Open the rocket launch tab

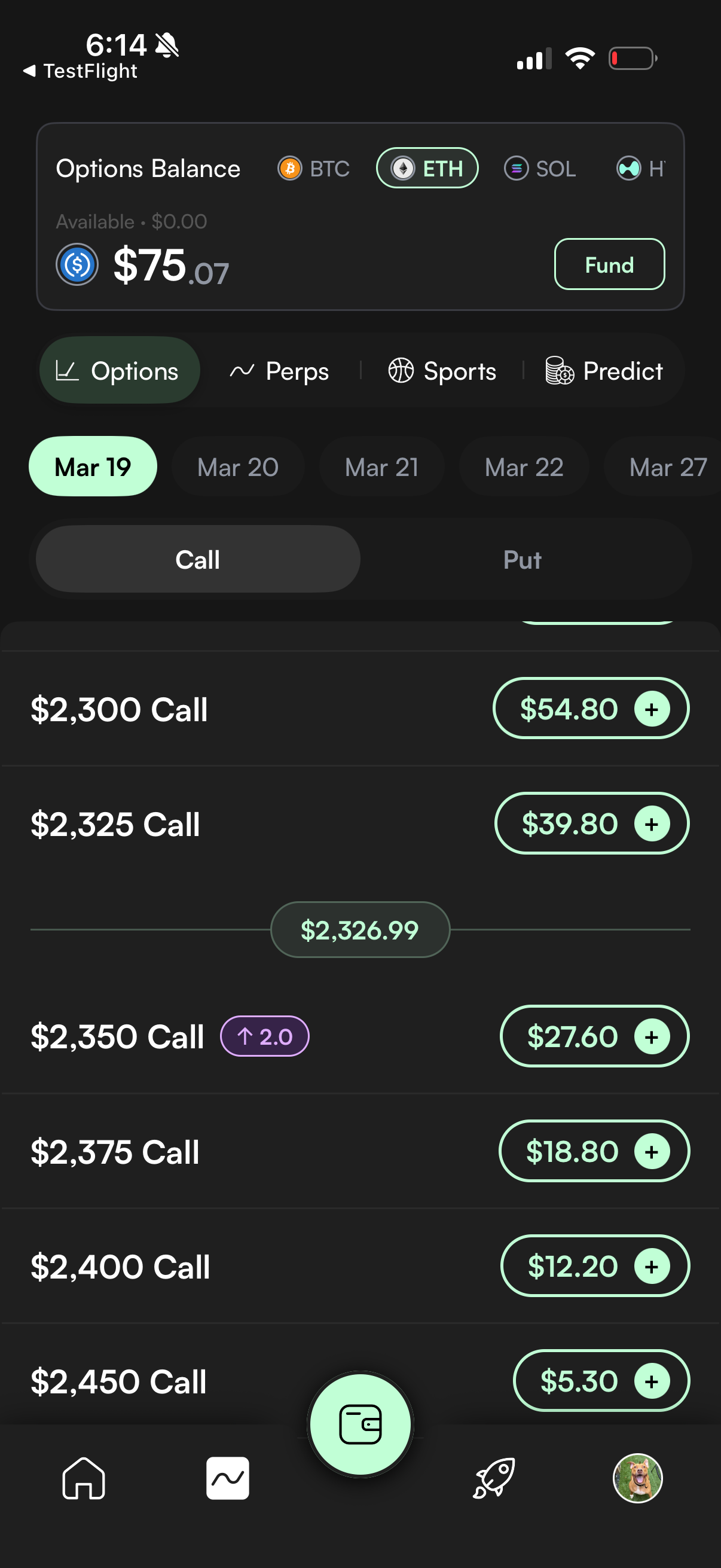pos(494,1478)
